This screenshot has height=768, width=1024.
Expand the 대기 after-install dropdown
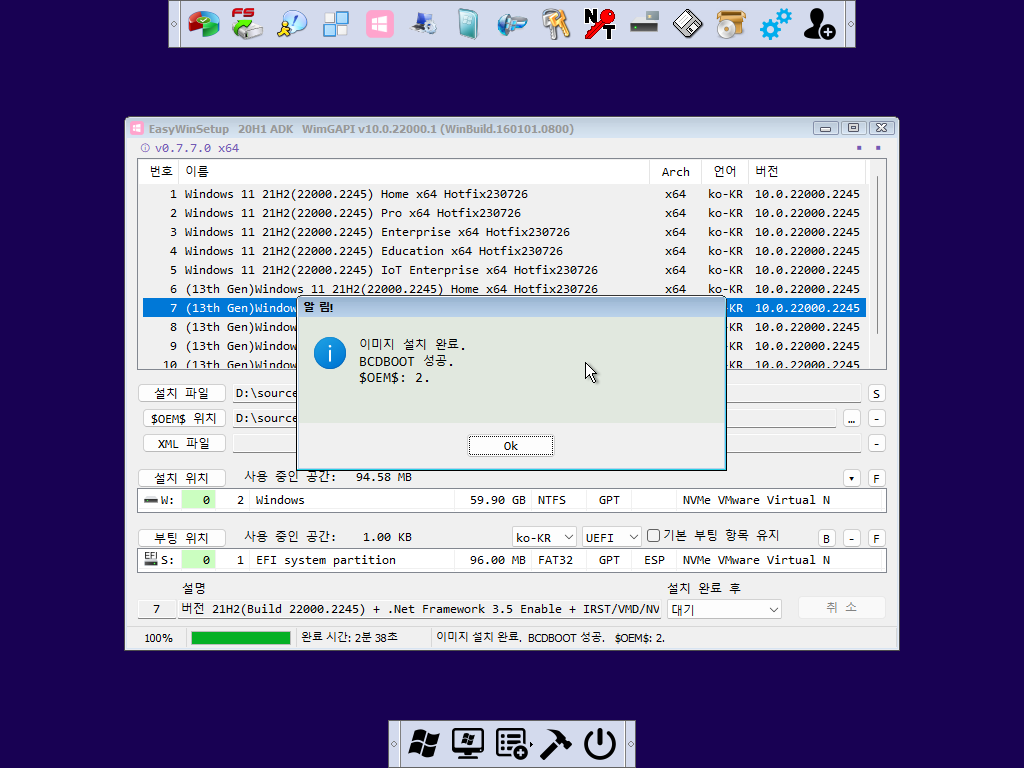[x=724, y=609]
